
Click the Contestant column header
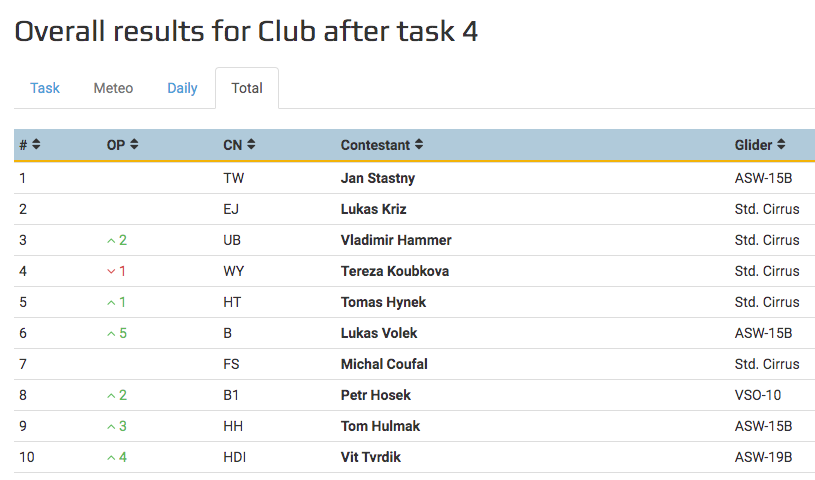click(375, 145)
